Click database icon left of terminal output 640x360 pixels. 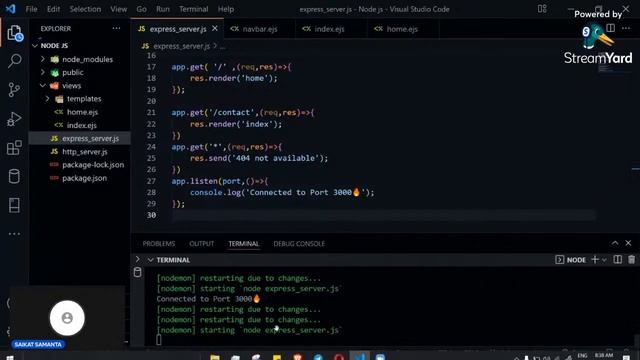138,272
